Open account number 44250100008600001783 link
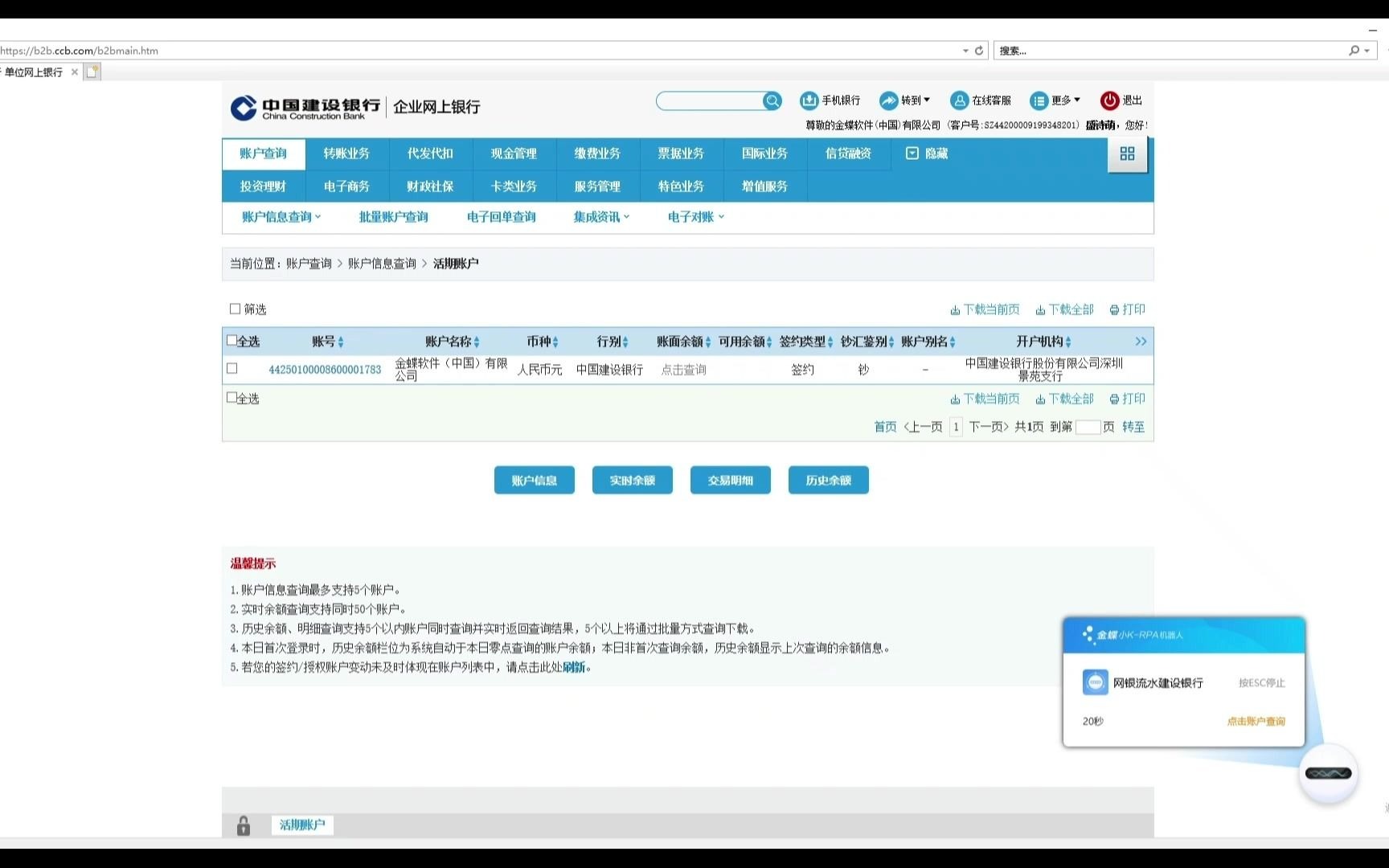Screen dimensions: 1389x868 pyautogui.click(x=325, y=370)
